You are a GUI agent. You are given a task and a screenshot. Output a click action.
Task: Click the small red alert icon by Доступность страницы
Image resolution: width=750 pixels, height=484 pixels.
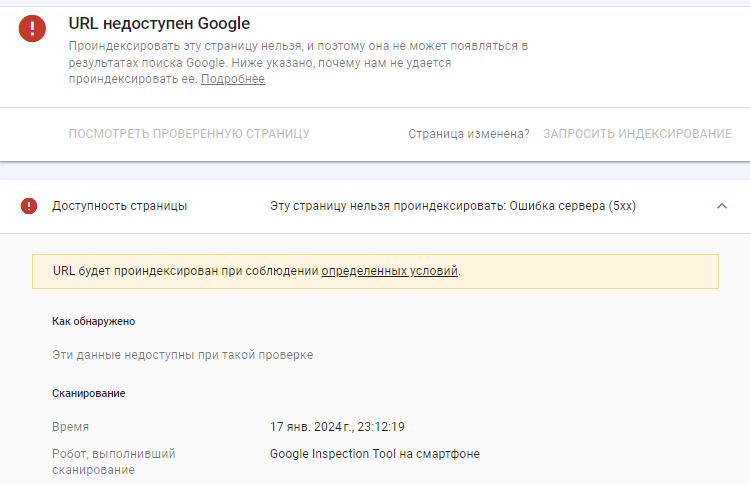click(29, 206)
